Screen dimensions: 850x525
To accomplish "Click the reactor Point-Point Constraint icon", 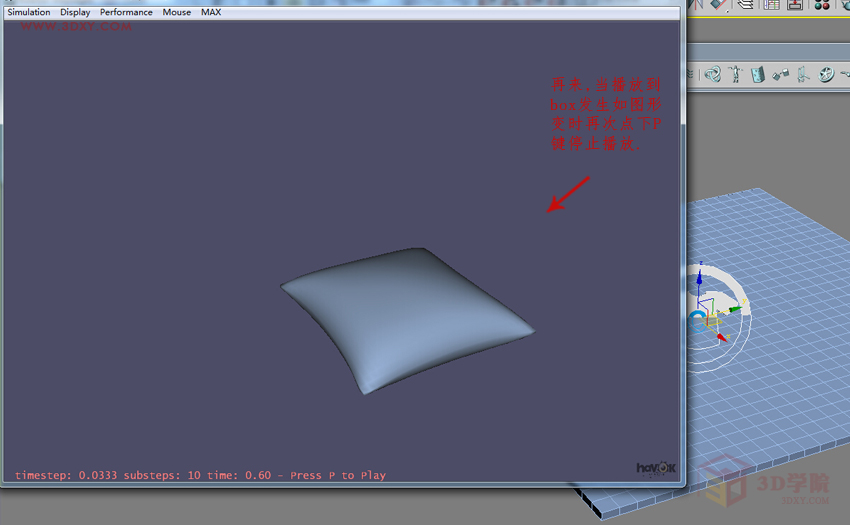I will pyautogui.click(x=781, y=74).
